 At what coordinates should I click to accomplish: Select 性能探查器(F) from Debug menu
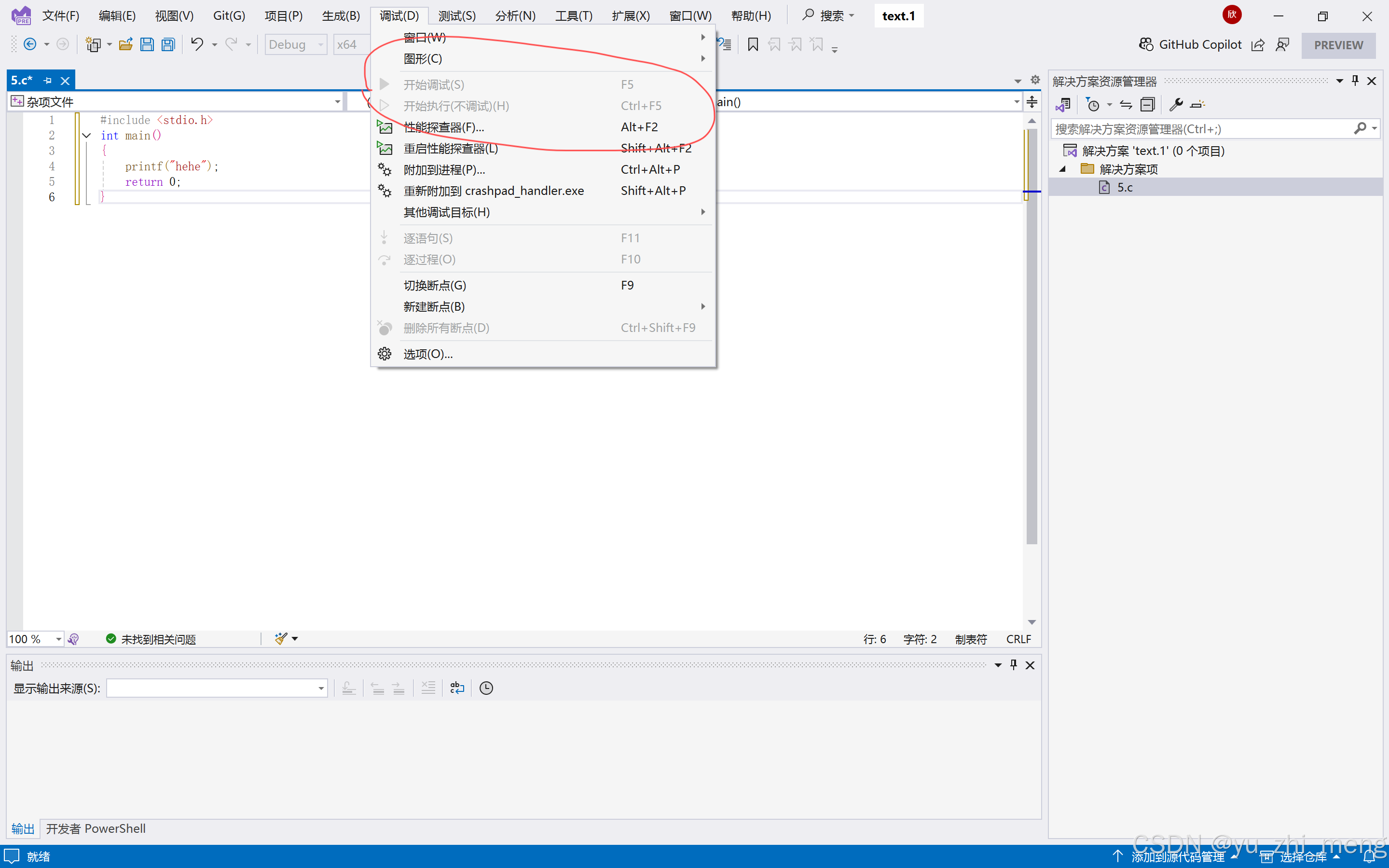click(444, 127)
